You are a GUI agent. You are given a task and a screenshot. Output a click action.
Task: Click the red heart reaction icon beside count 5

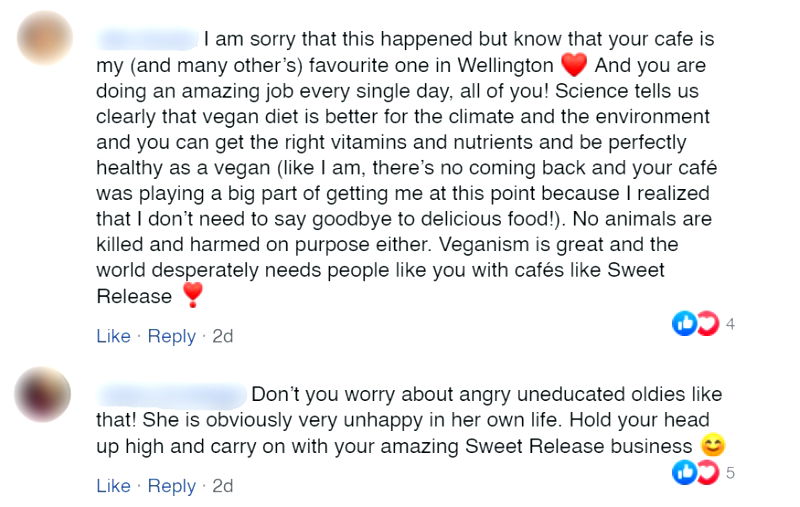click(x=707, y=472)
